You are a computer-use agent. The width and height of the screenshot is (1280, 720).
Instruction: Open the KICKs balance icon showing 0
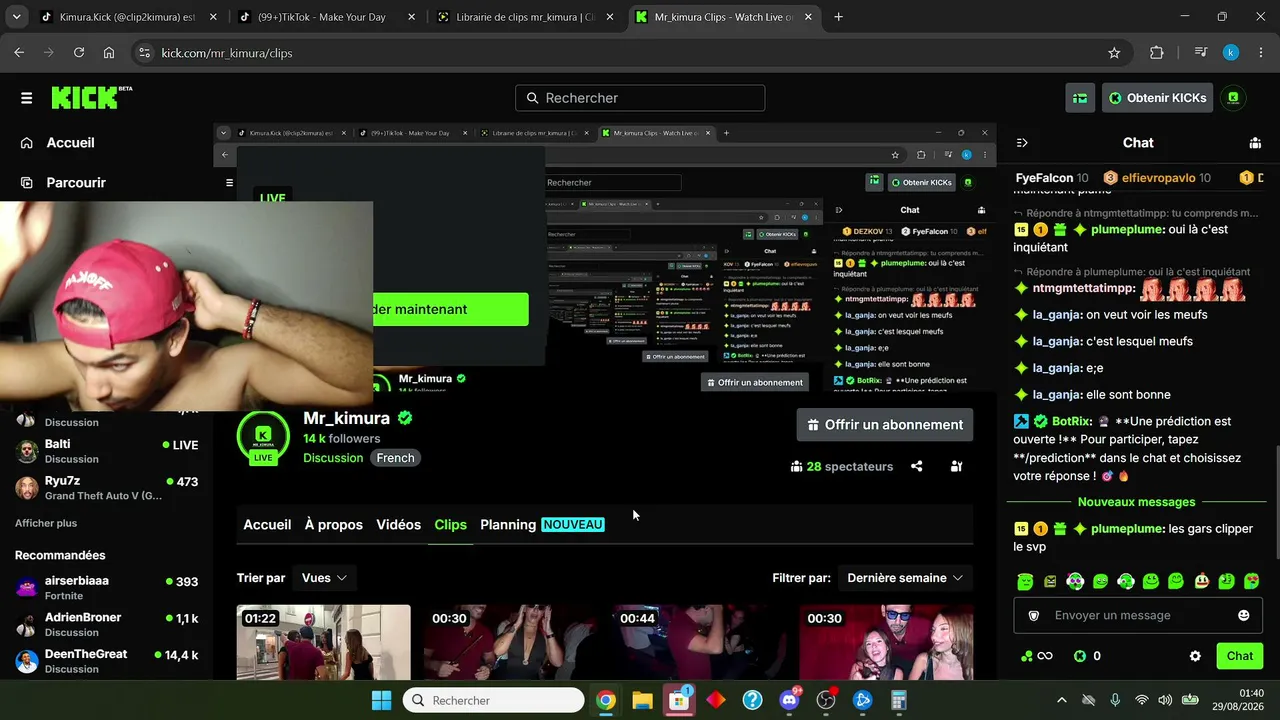pos(1087,656)
